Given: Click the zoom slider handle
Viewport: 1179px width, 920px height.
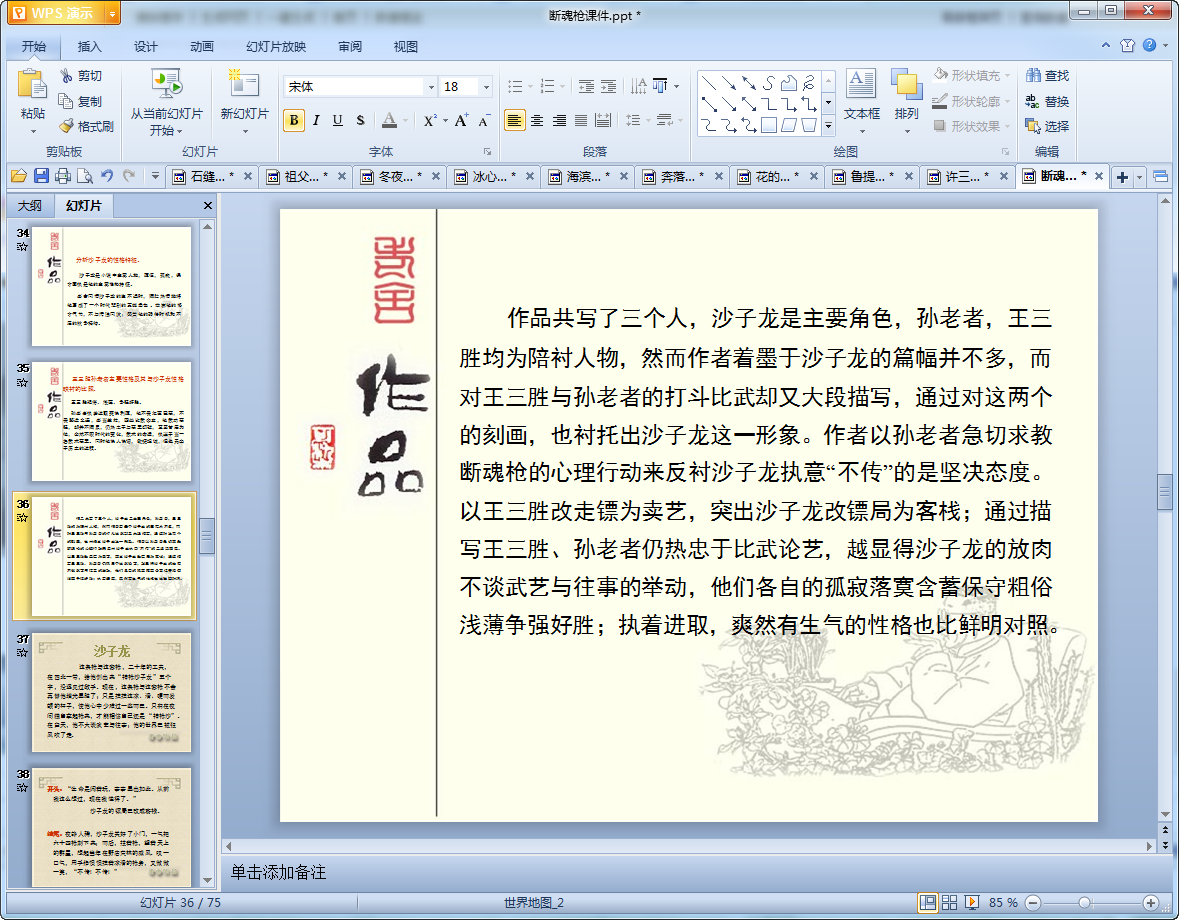Looking at the screenshot, I should 1084,903.
